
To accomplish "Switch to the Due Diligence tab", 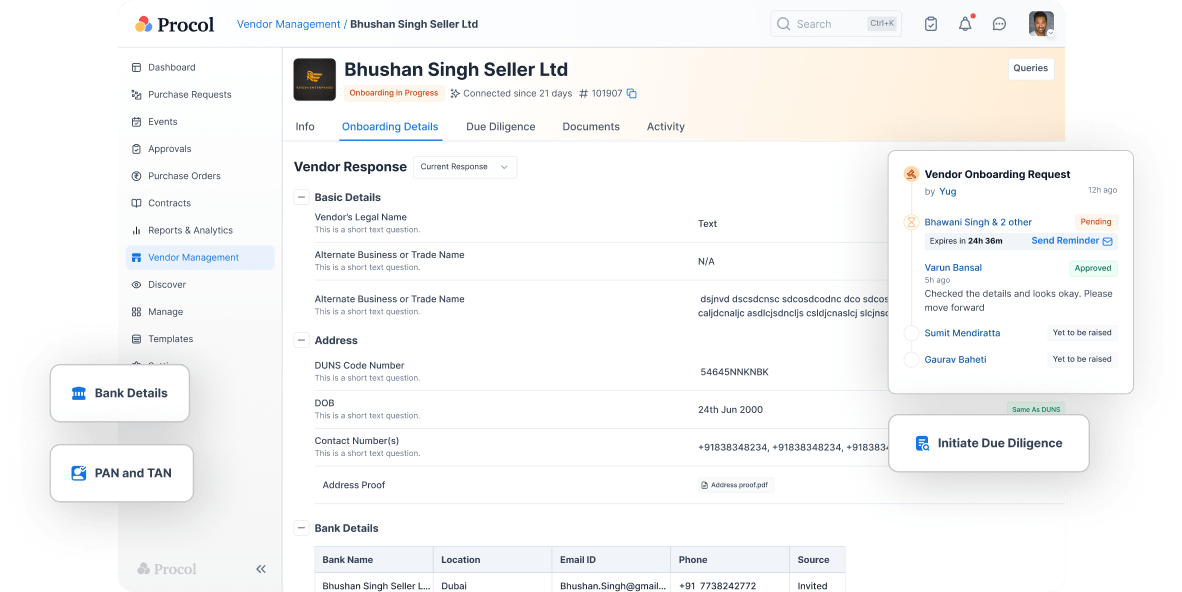I will 500,127.
